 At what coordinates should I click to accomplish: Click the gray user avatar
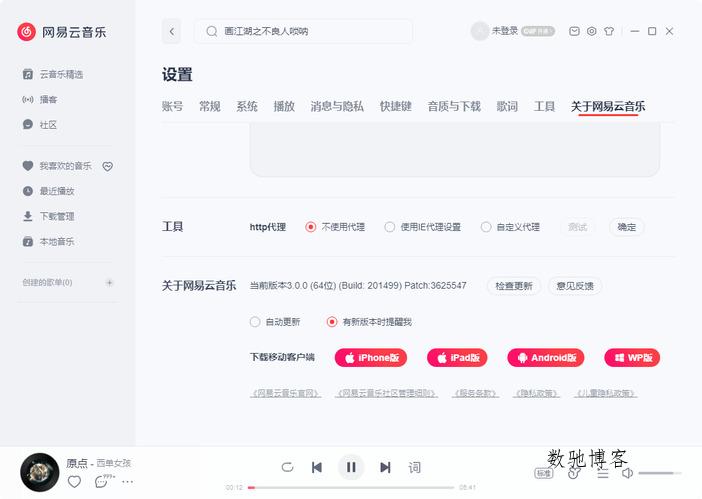point(479,31)
